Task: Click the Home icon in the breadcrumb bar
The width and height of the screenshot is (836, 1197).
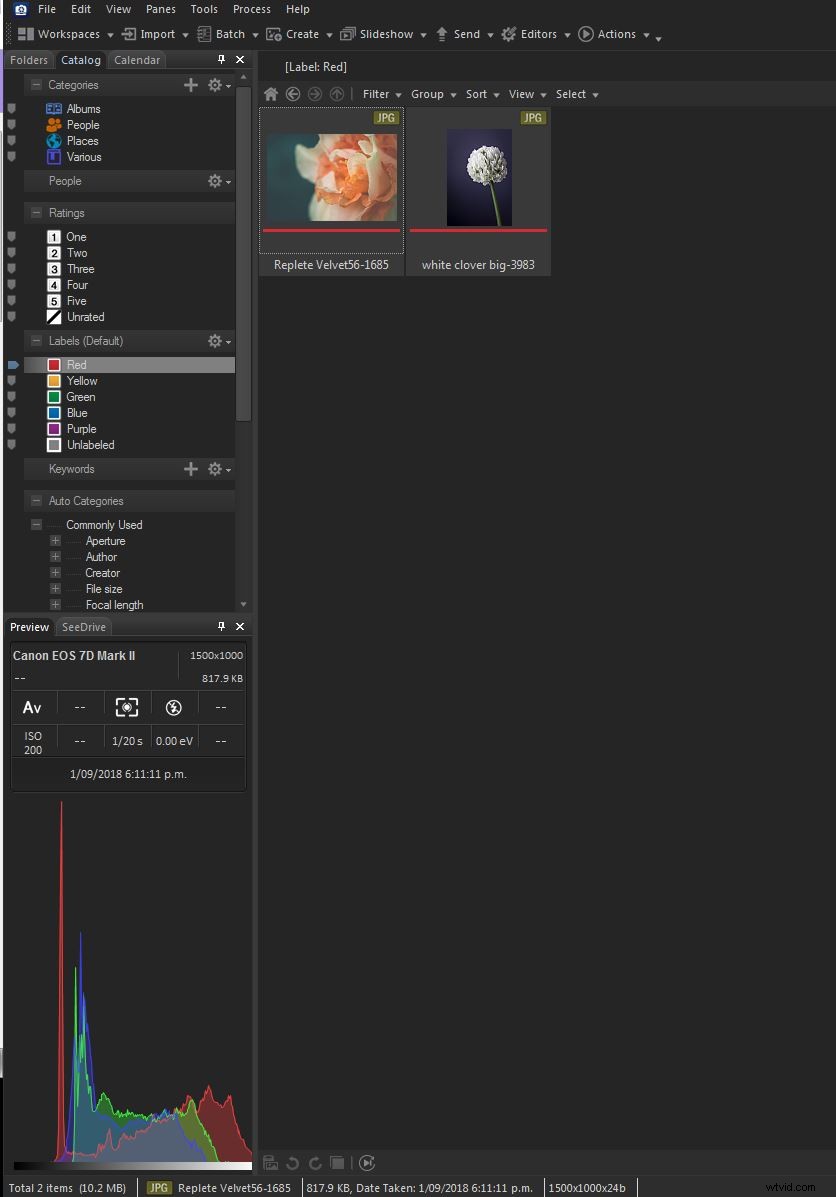Action: point(270,94)
